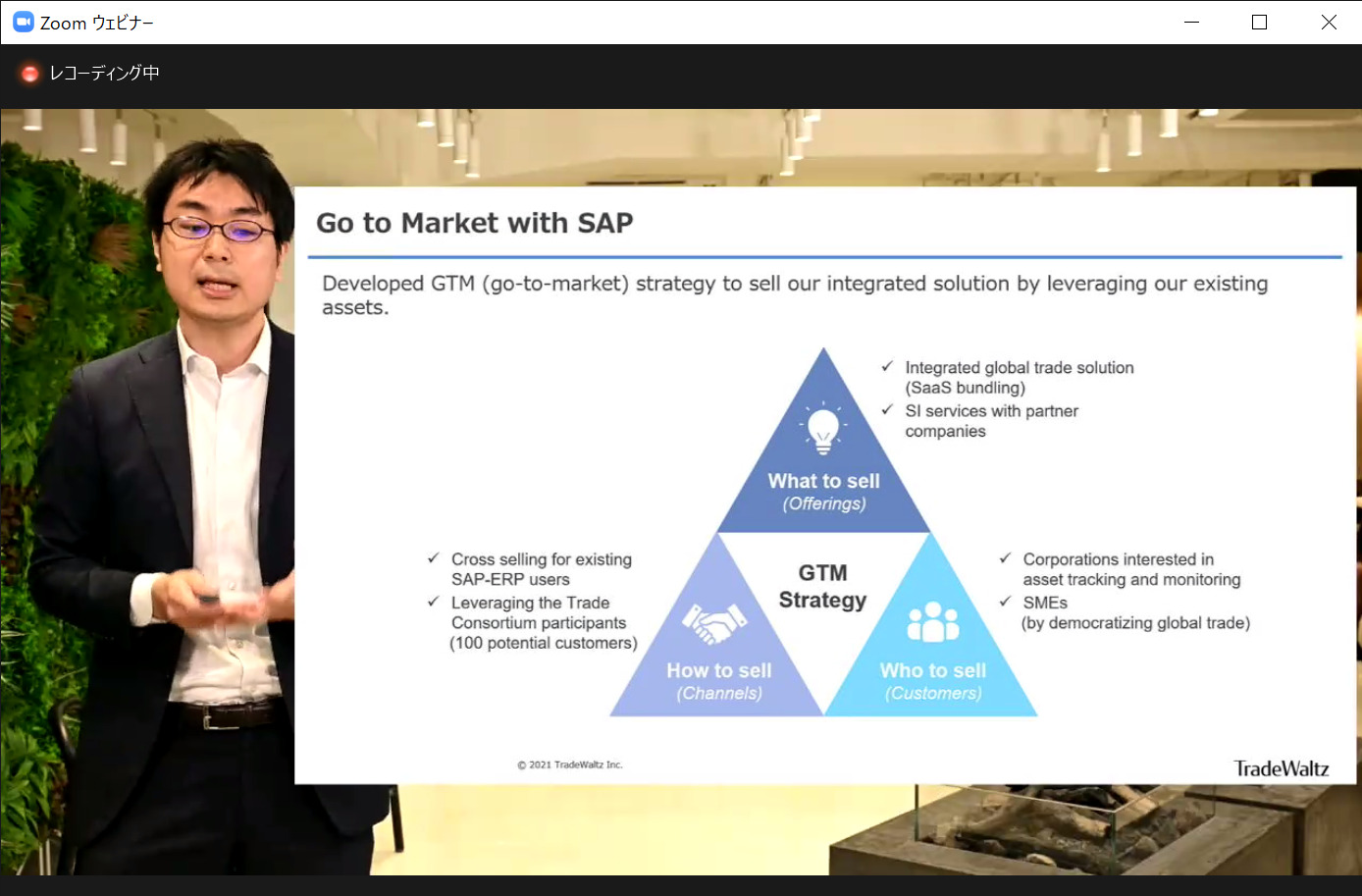Click the 'Developed GTM (go-to-market) strategy' subtitle text
This screenshot has height=896, width=1362.
click(795, 294)
